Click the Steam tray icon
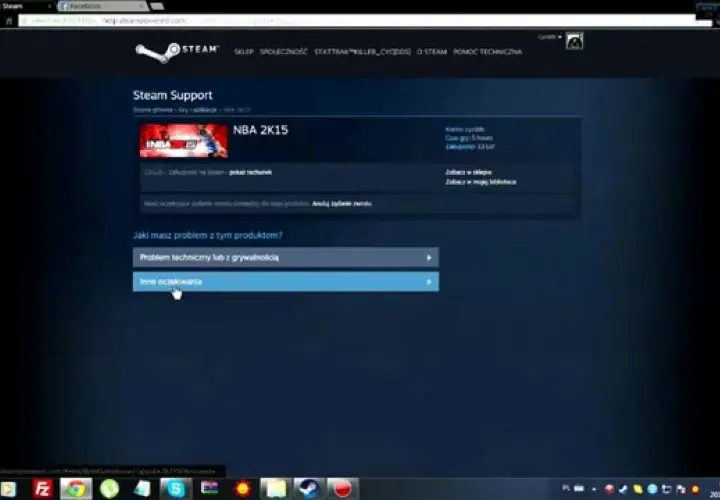The image size is (720, 500). coord(623,489)
